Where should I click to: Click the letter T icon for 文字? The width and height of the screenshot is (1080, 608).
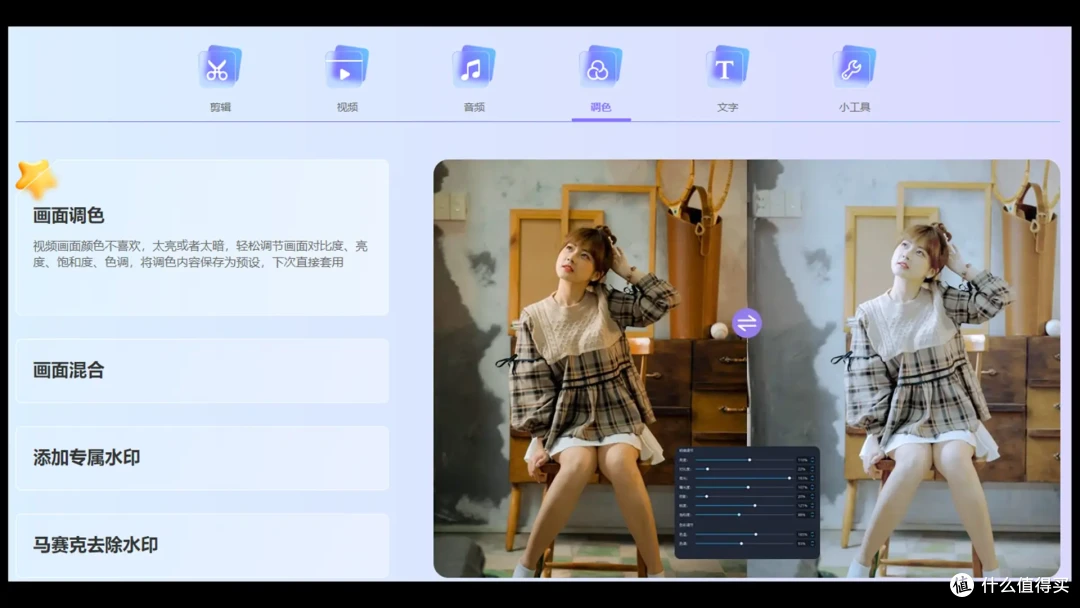[727, 68]
